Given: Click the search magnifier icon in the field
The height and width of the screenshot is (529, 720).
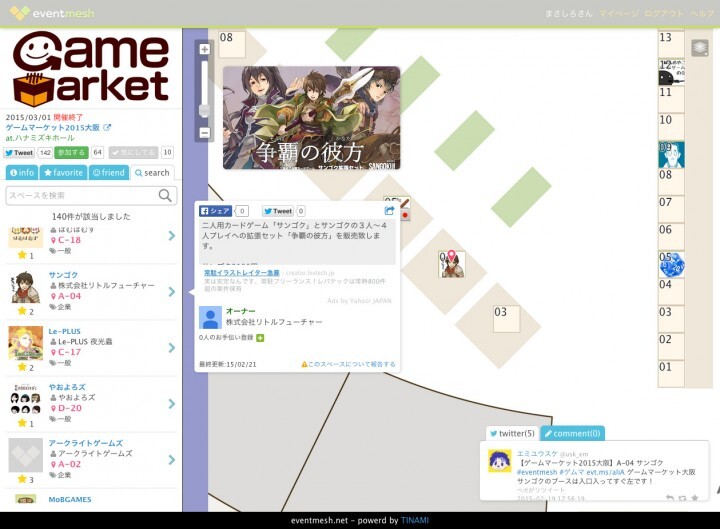Looking at the screenshot, I should [165, 196].
